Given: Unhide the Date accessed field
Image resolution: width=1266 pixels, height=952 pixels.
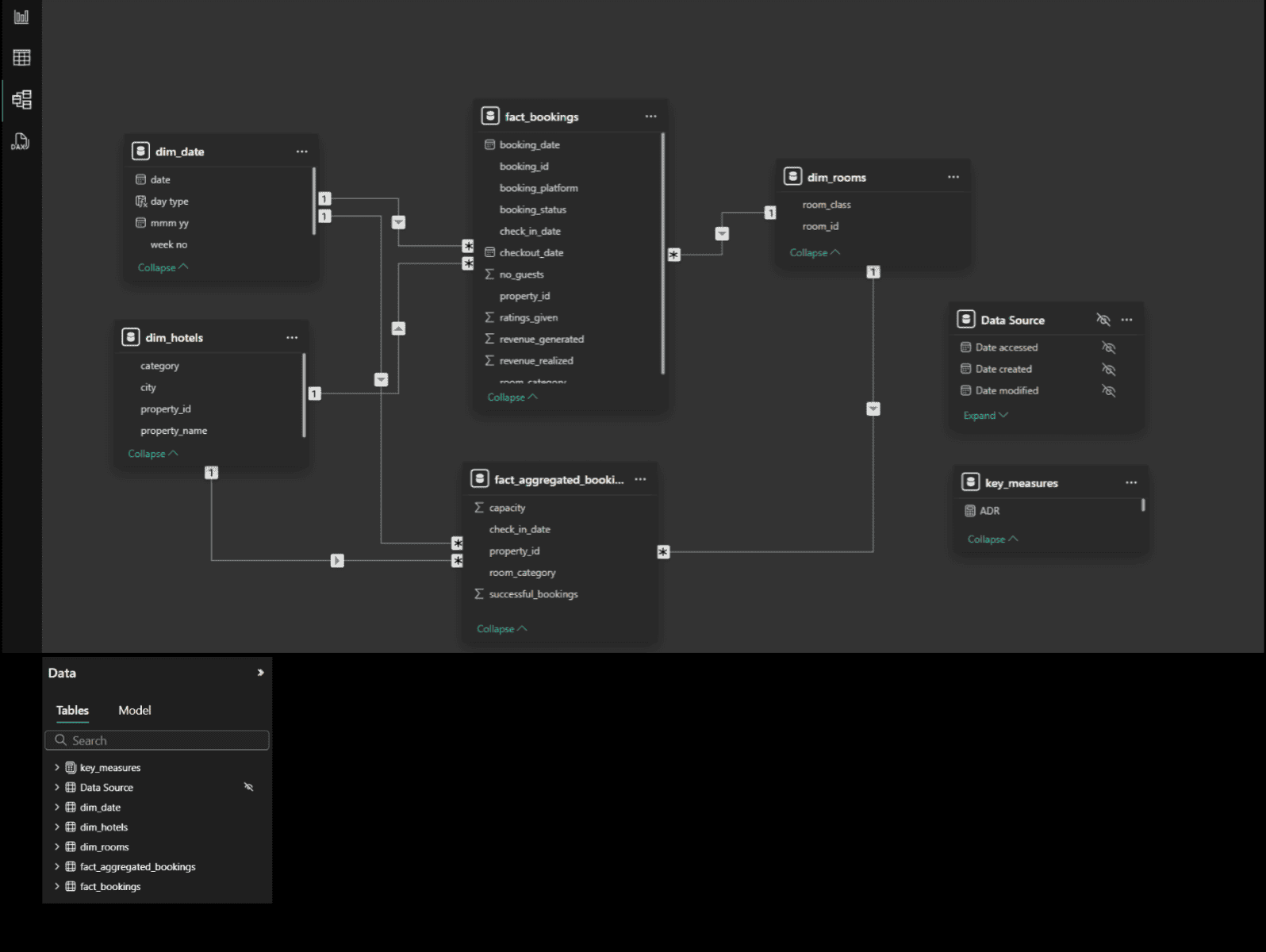Looking at the screenshot, I should pos(1108,347).
